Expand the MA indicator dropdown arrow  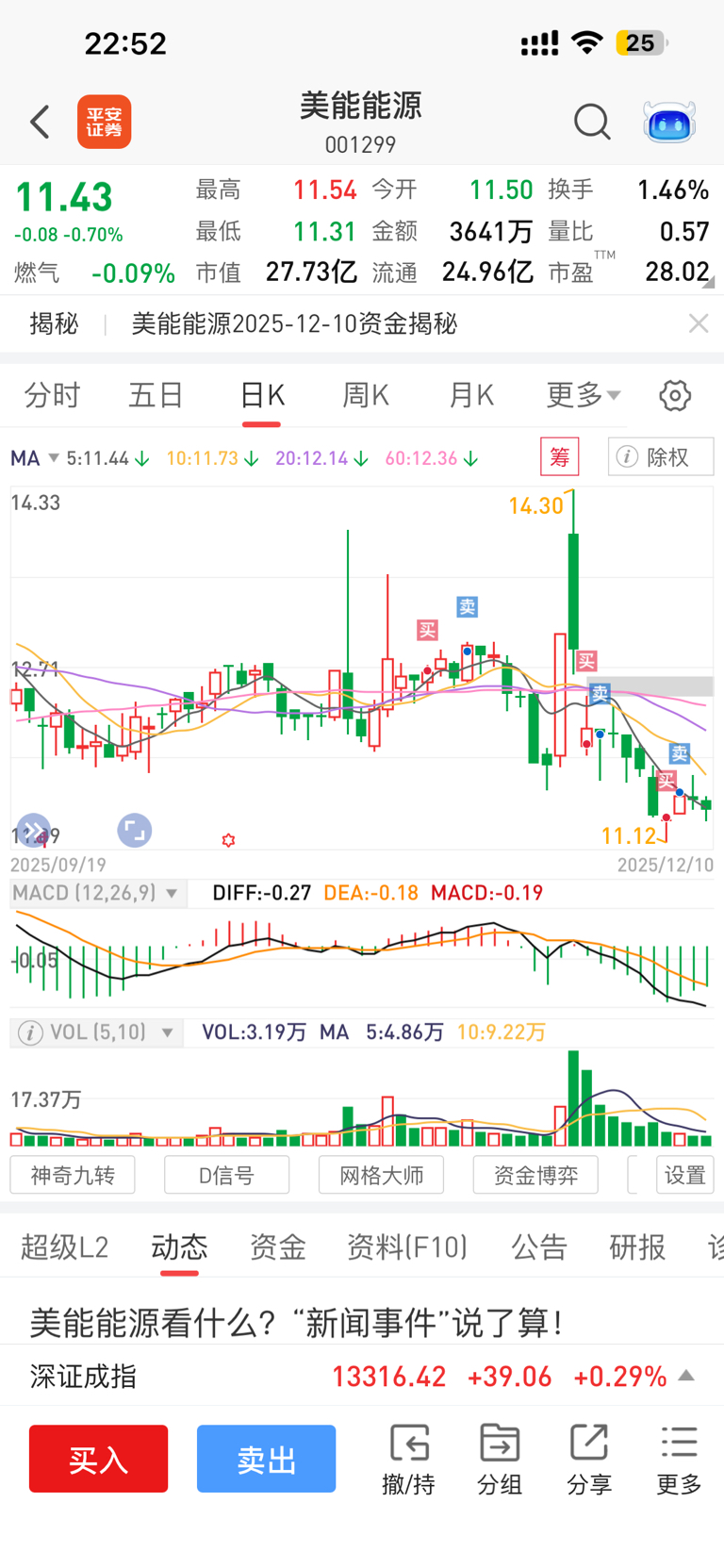point(54,458)
